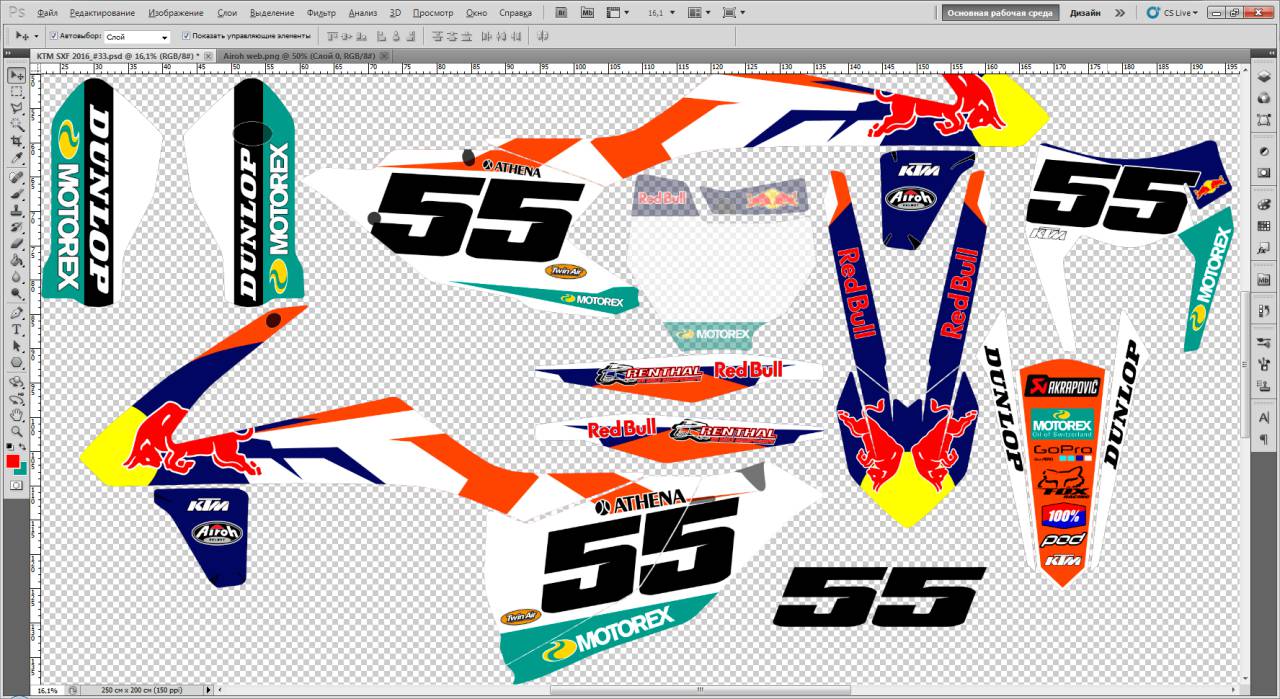Image resolution: width=1280 pixels, height=699 pixels.
Task: Select the Polygonal Lasso tool
Action: [x=17, y=109]
